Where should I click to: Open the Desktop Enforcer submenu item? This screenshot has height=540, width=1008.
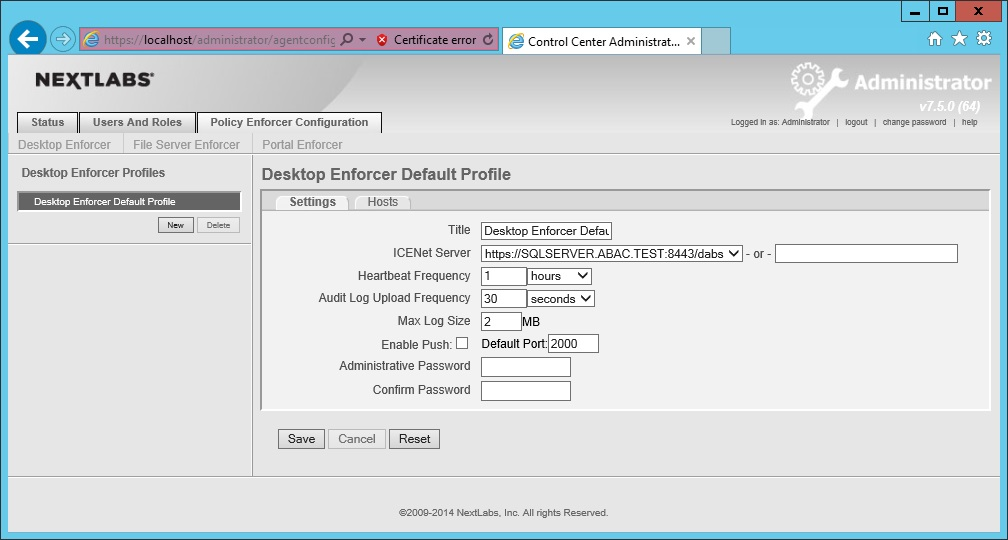(x=64, y=145)
